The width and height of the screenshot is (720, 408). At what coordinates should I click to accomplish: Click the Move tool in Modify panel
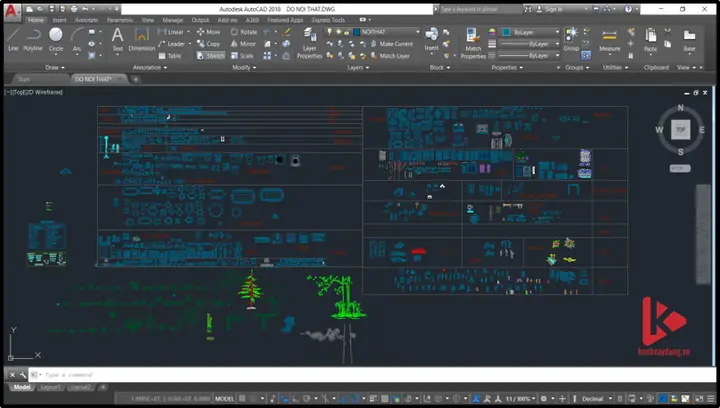208,32
